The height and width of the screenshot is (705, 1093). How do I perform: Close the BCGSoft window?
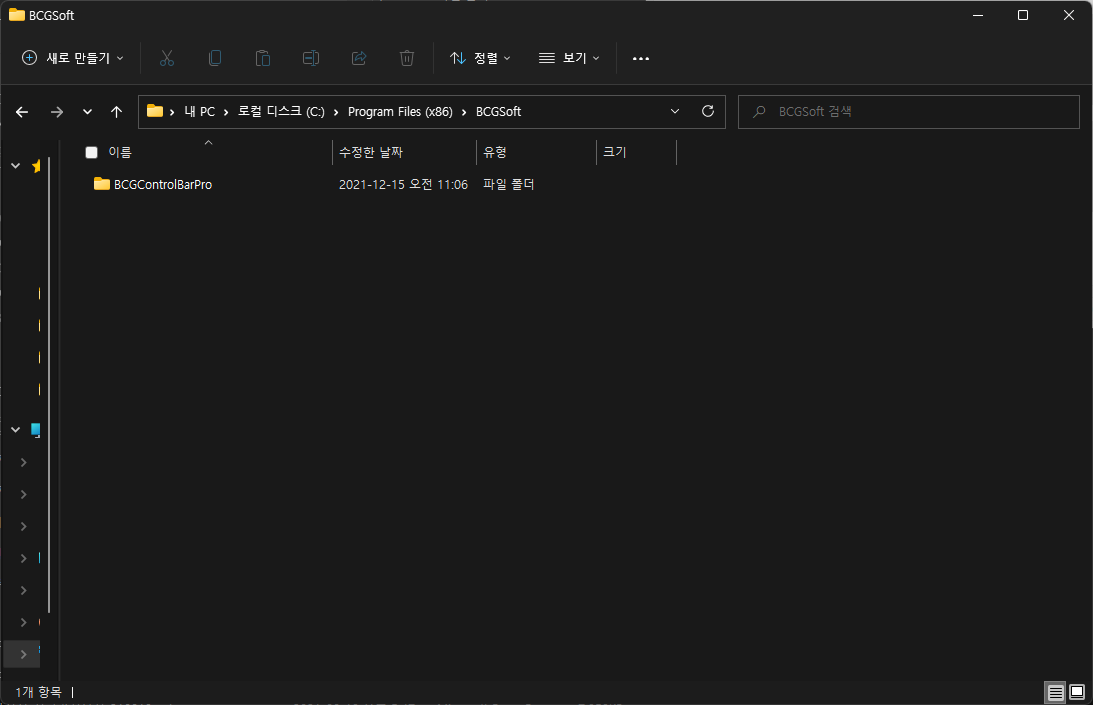pyautogui.click(x=1069, y=15)
